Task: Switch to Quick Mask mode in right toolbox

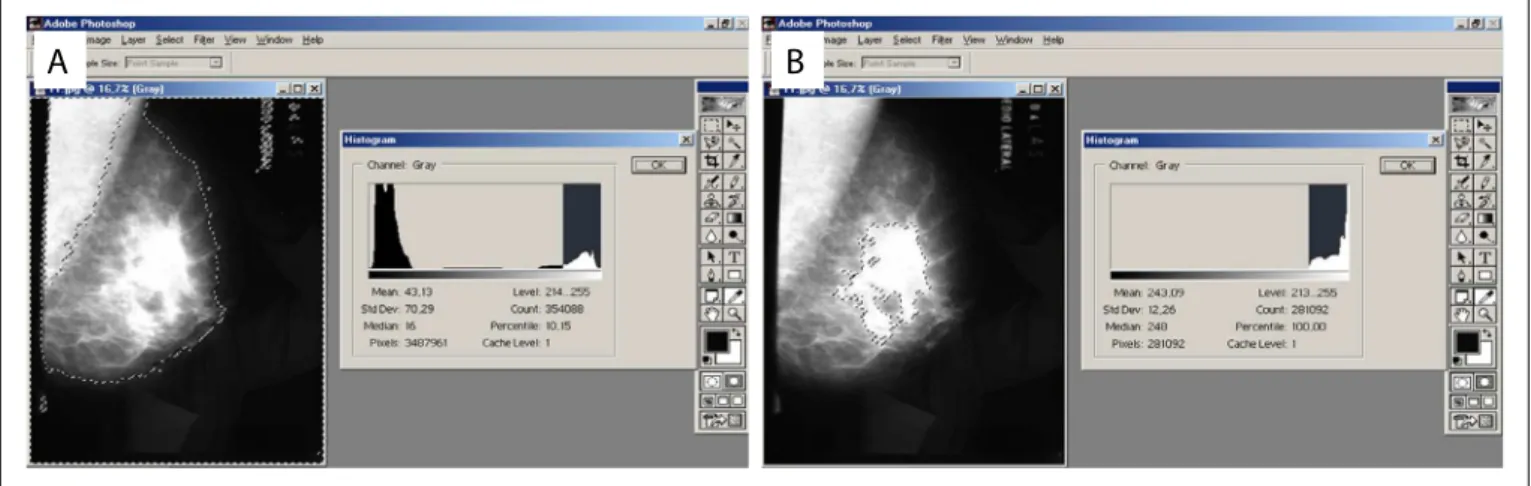Action: point(1486,382)
